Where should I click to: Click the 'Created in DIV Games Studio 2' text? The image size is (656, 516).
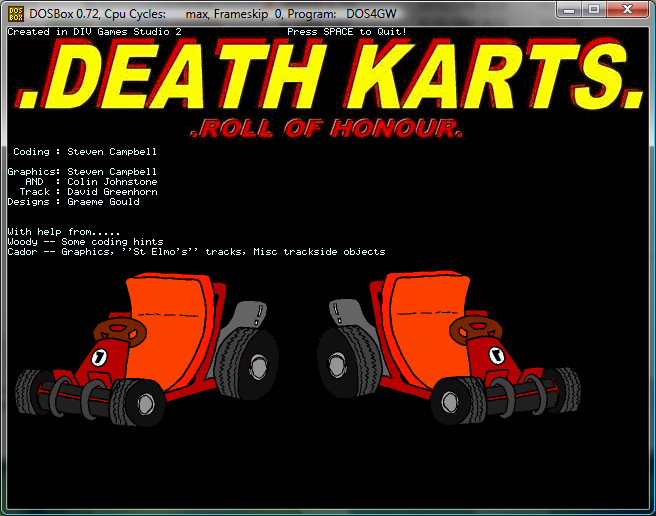tap(95, 32)
